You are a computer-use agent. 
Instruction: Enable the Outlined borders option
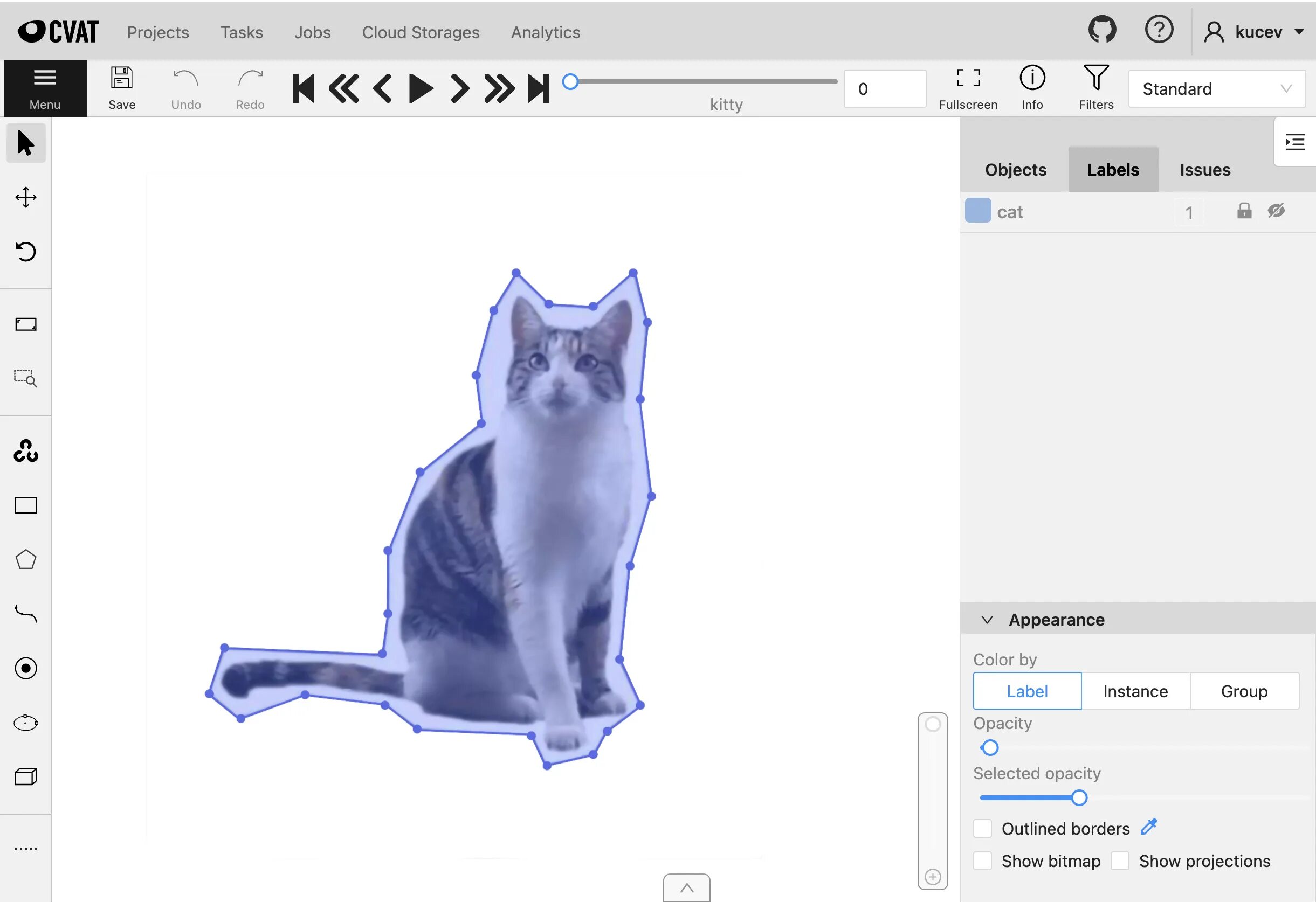(983, 828)
